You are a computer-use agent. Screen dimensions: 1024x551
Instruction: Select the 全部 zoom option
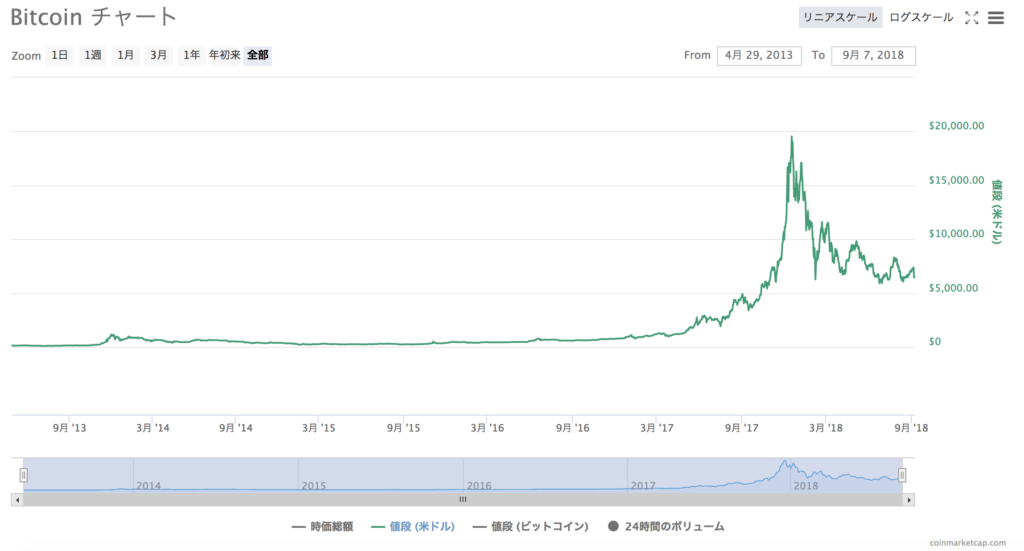click(258, 55)
